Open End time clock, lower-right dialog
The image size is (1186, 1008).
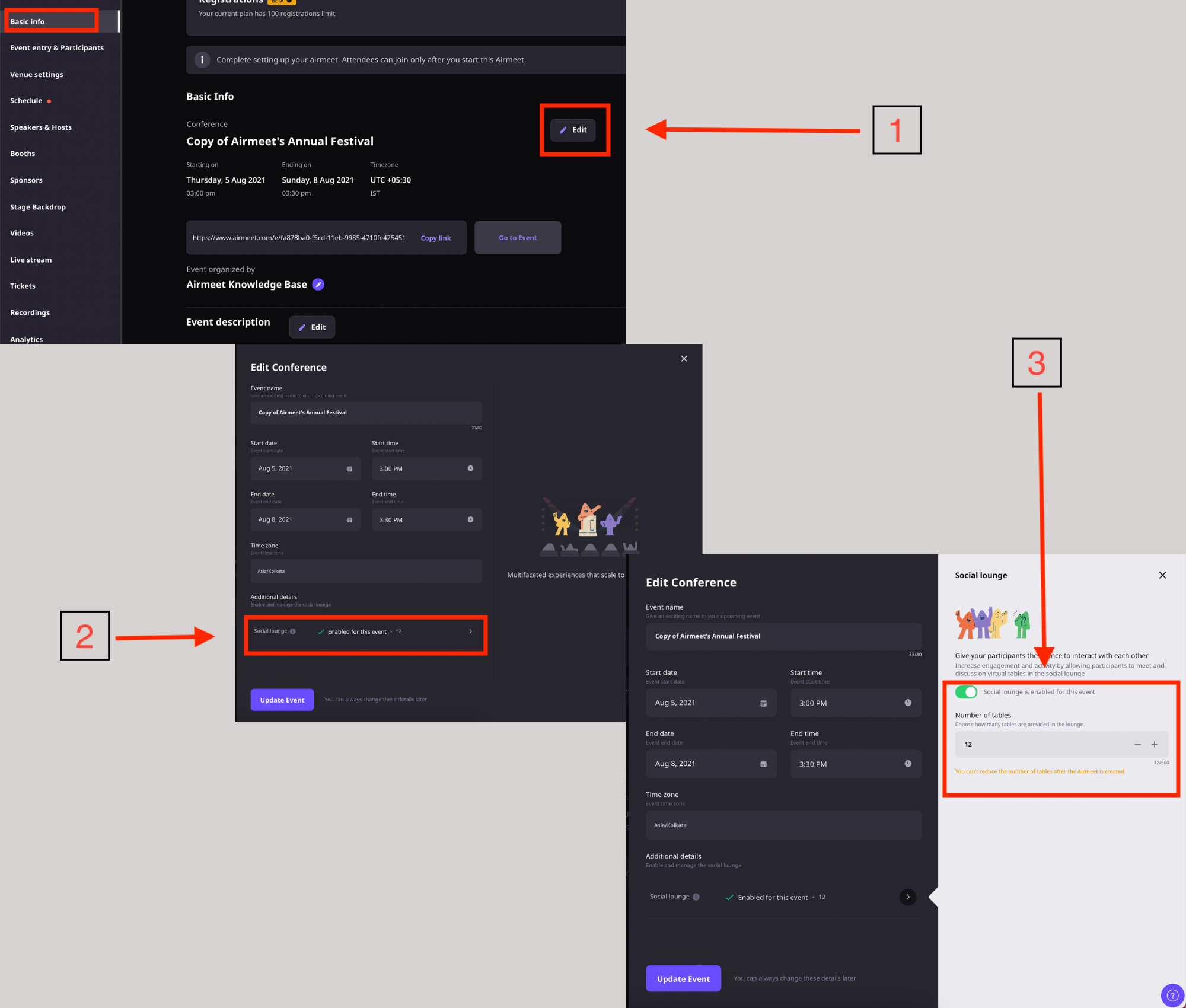pyautogui.click(x=908, y=764)
